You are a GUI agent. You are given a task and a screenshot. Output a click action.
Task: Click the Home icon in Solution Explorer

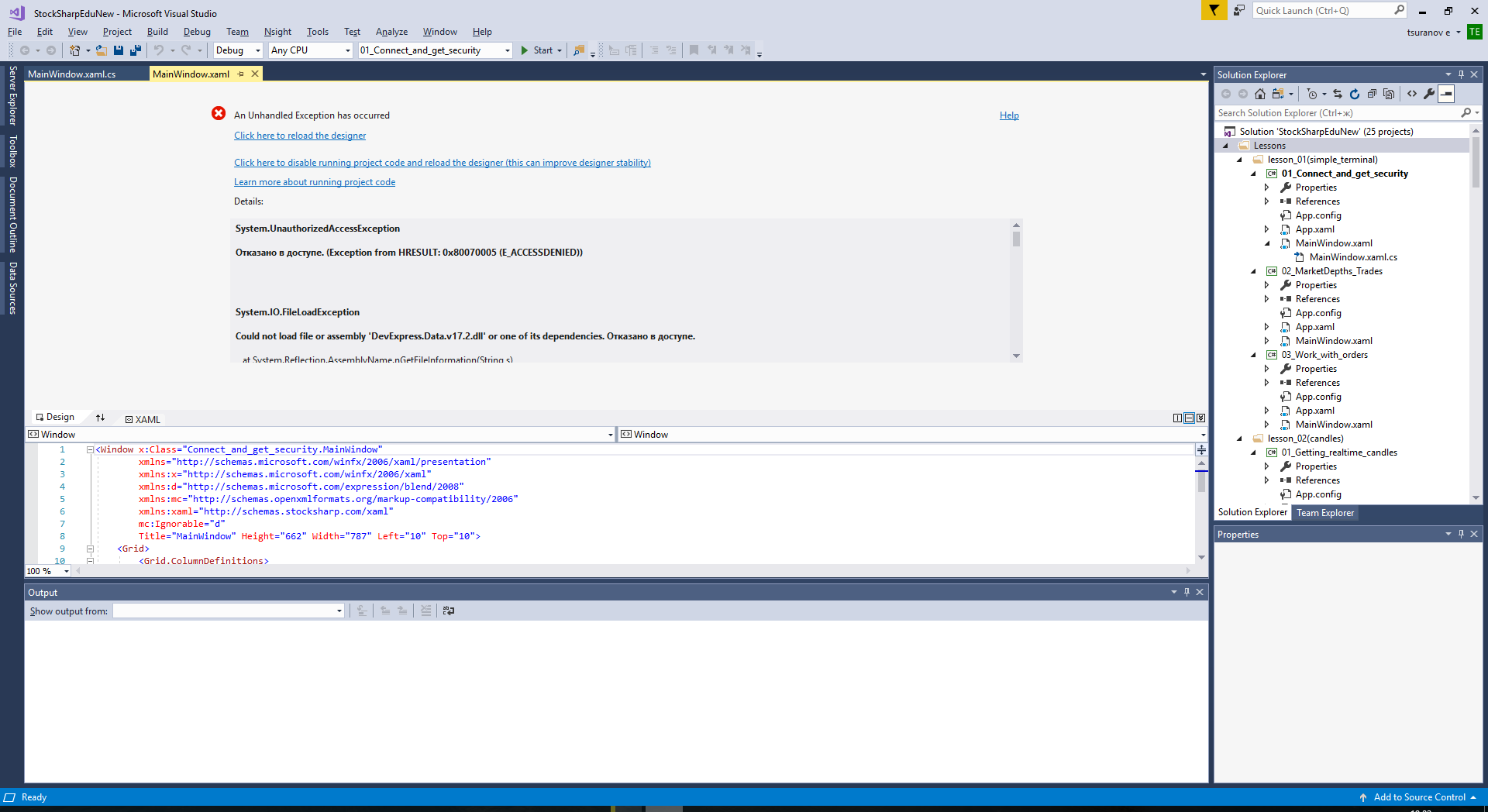click(1260, 94)
